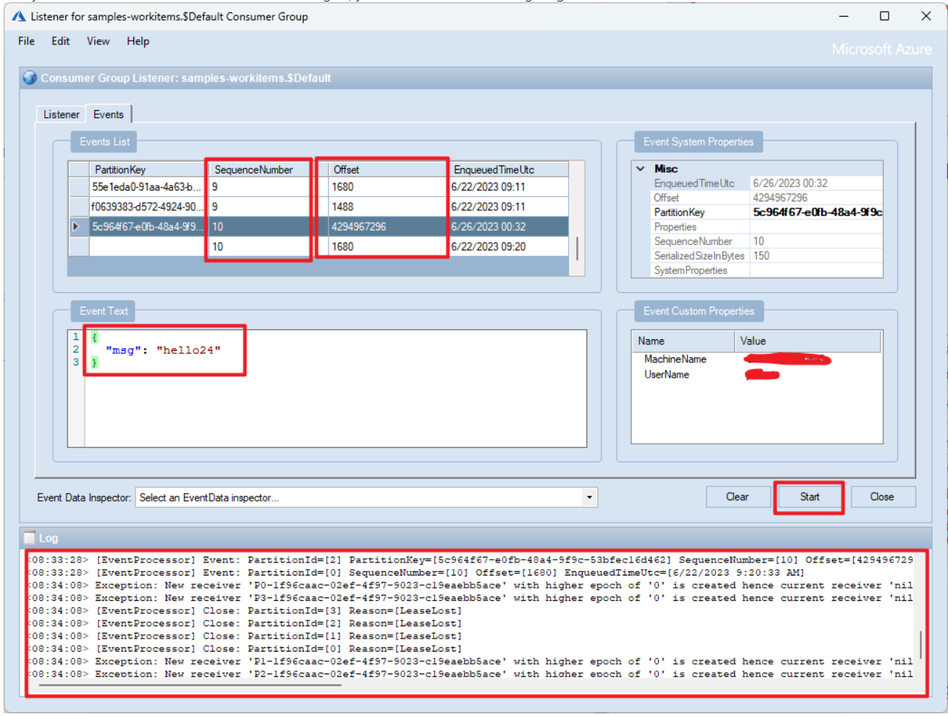The image size is (948, 717).
Task: Click the Clear button
Action: 737,497
